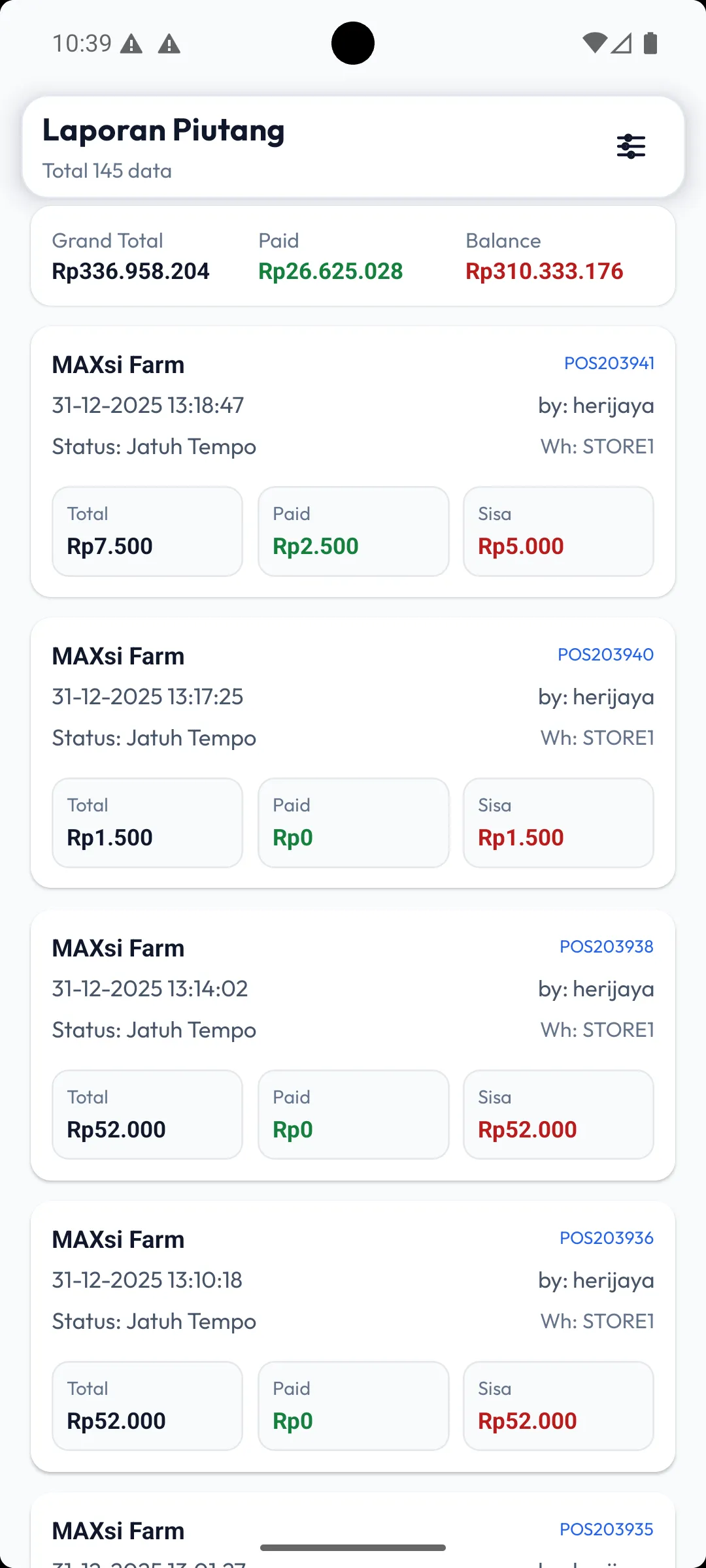
Task: Select the Rp2.500 Paid box
Action: [x=353, y=531]
